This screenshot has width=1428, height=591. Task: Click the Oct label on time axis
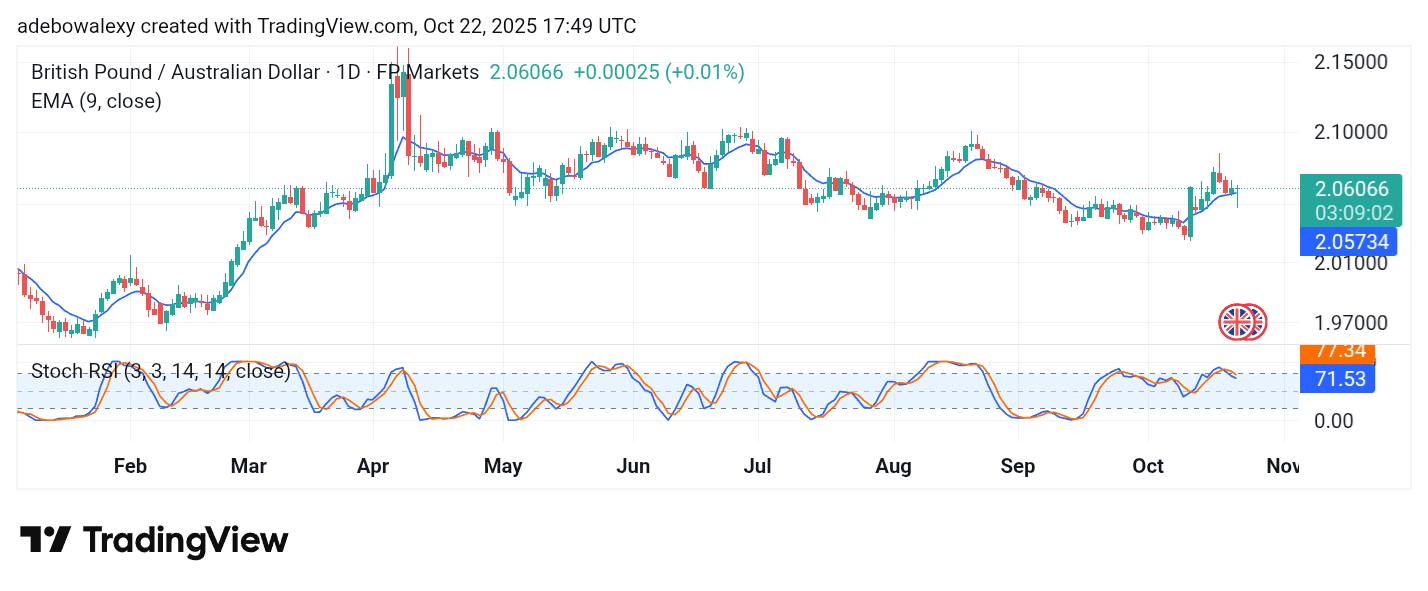(x=1147, y=467)
